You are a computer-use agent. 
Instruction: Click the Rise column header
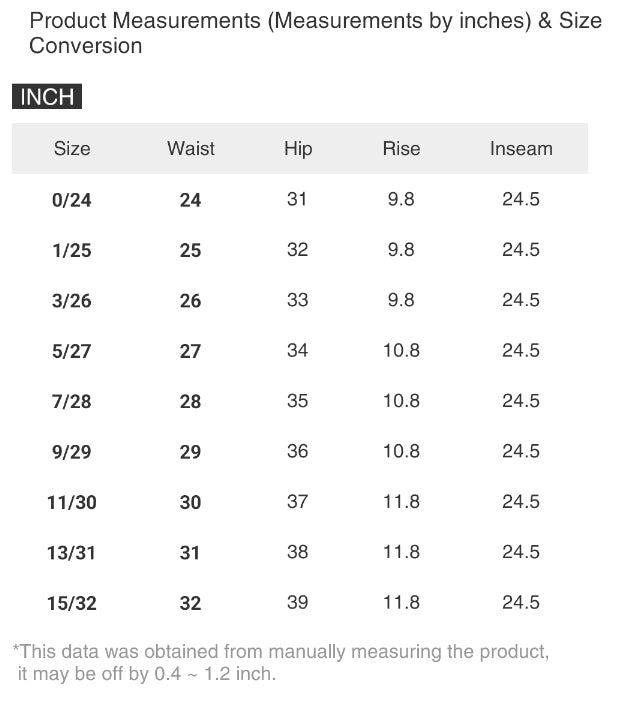(401, 149)
